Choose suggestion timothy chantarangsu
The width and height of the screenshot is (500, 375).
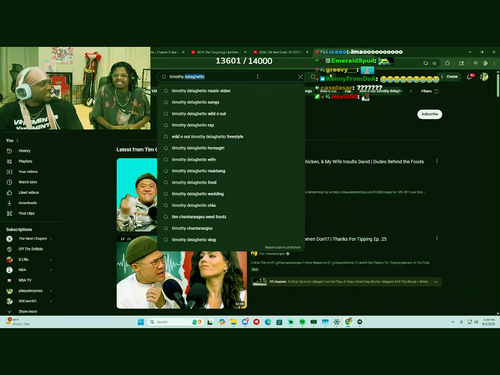(x=231, y=228)
